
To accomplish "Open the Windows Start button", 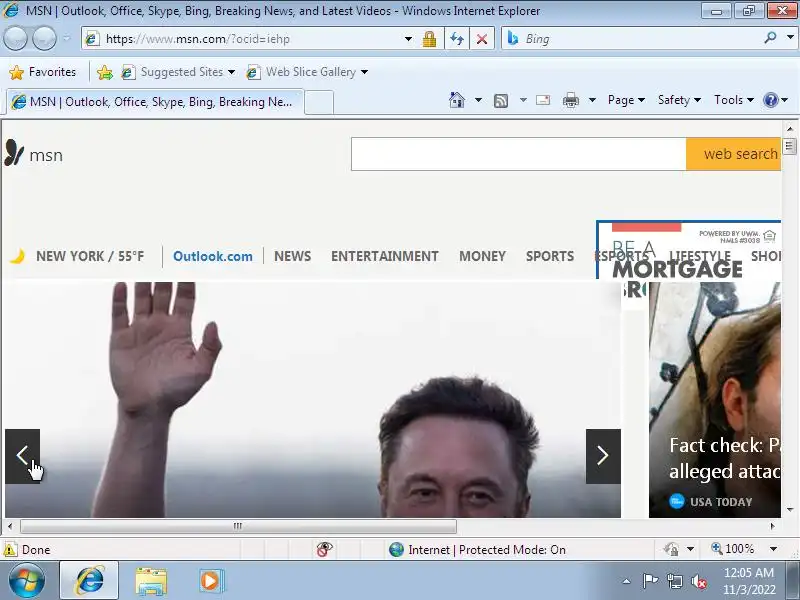I will pyautogui.click(x=27, y=581).
